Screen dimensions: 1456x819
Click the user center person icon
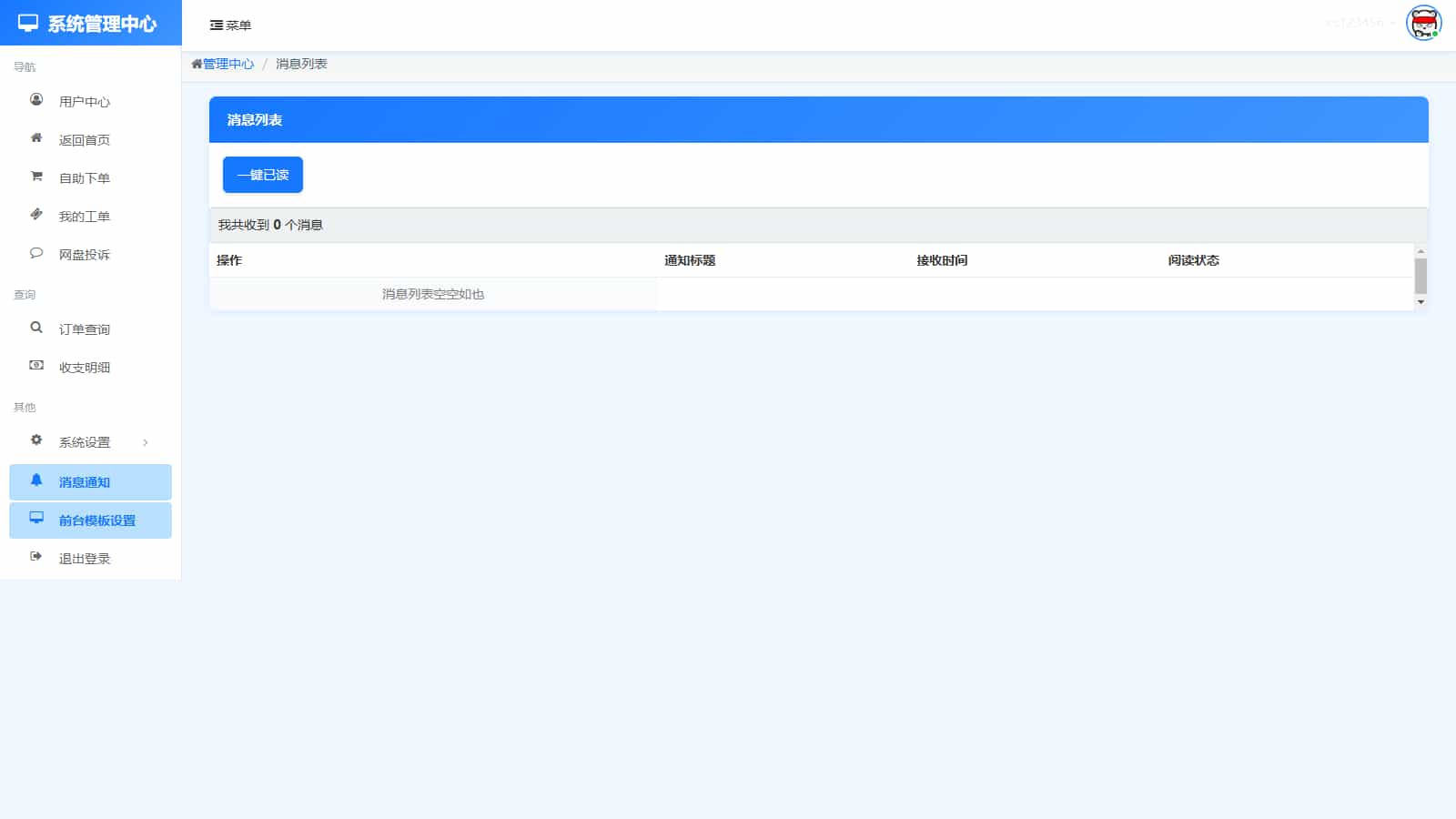click(36, 100)
